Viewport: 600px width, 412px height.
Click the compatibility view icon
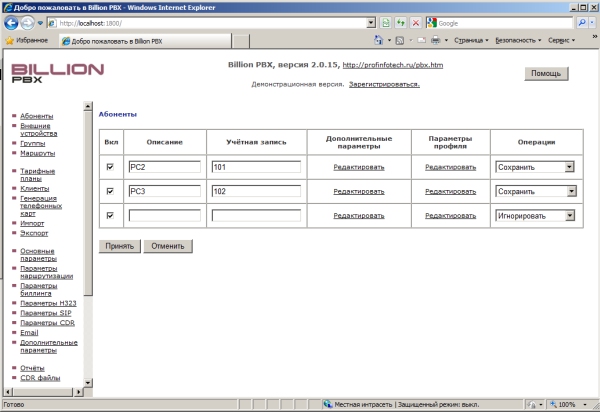click(386, 23)
